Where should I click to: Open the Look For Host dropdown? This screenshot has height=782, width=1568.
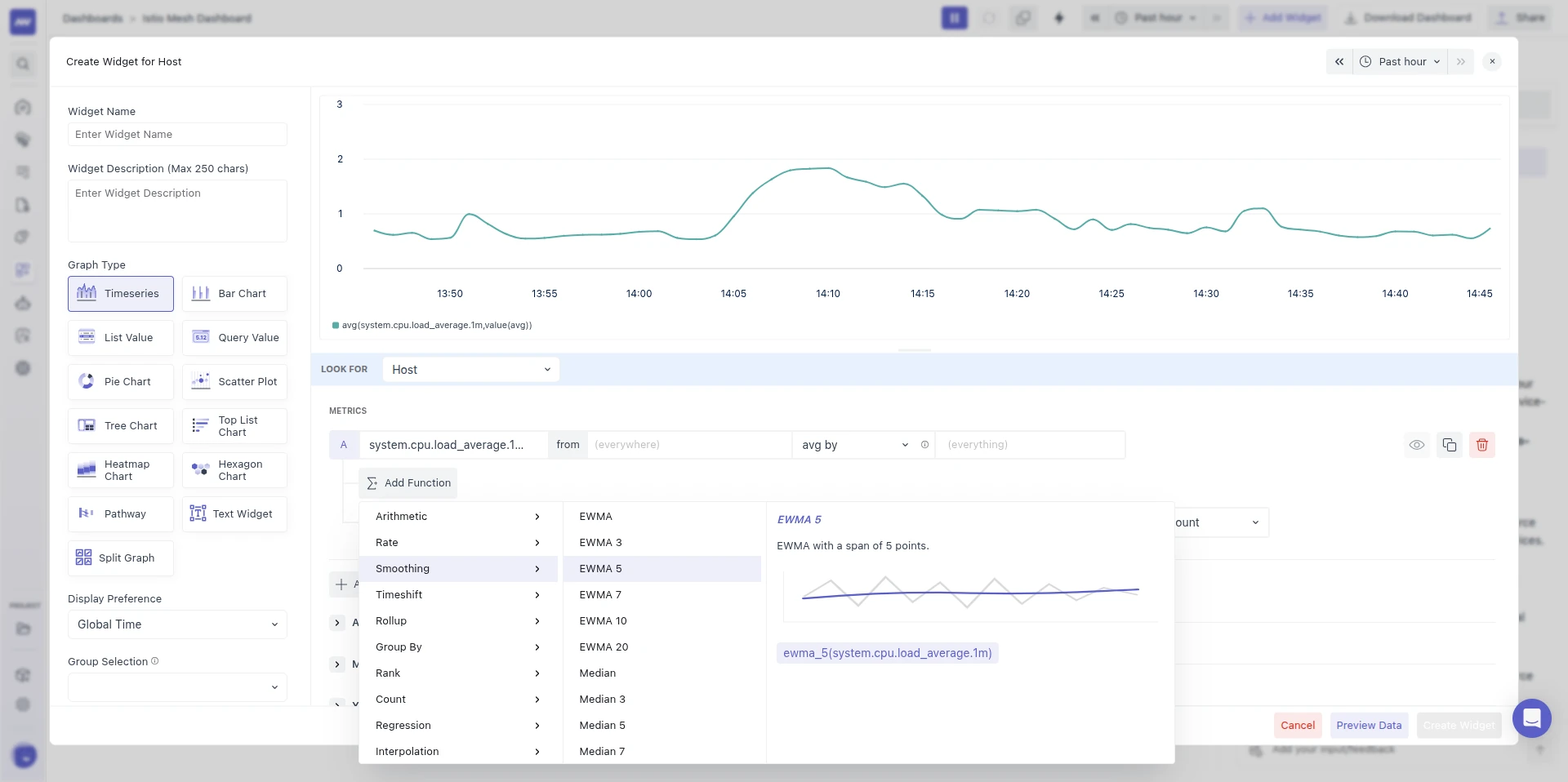point(471,370)
